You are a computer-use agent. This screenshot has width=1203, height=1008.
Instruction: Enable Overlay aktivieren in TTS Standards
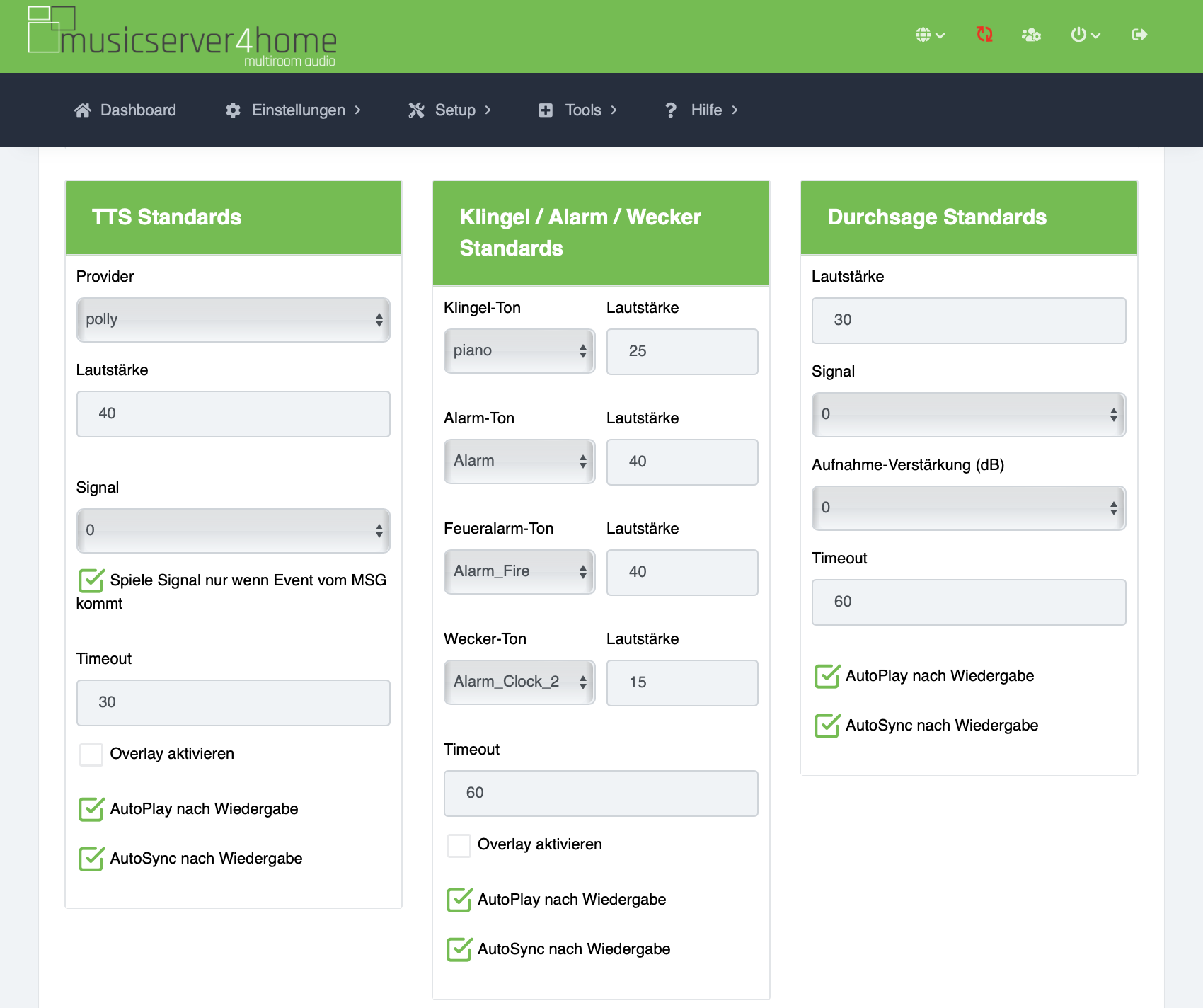tap(91, 755)
